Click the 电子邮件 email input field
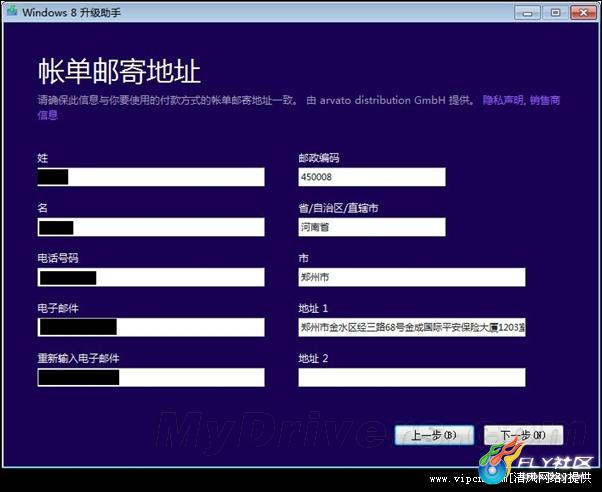This screenshot has width=602, height=492. 151,327
